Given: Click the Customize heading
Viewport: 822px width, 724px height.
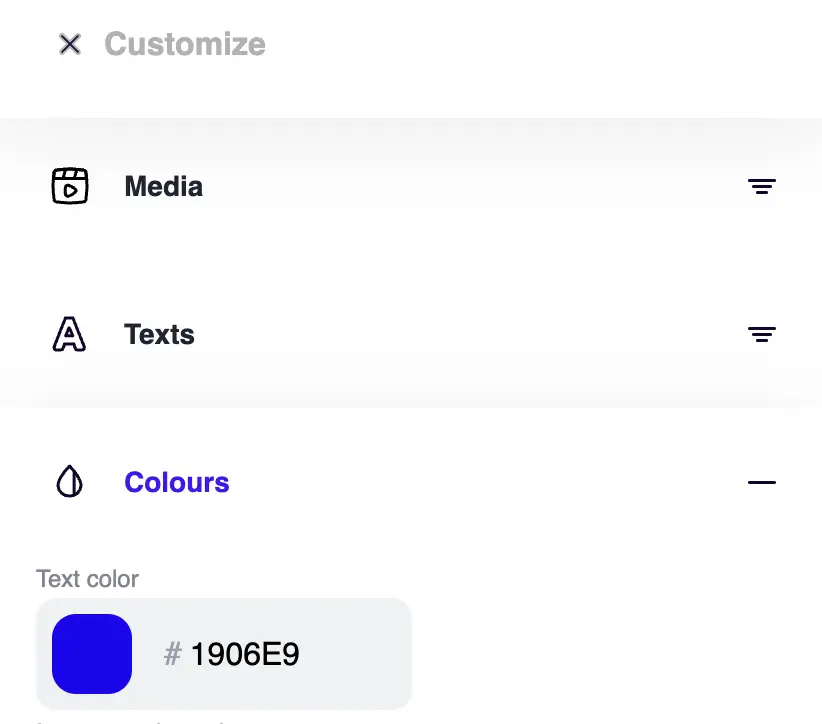Looking at the screenshot, I should [184, 44].
